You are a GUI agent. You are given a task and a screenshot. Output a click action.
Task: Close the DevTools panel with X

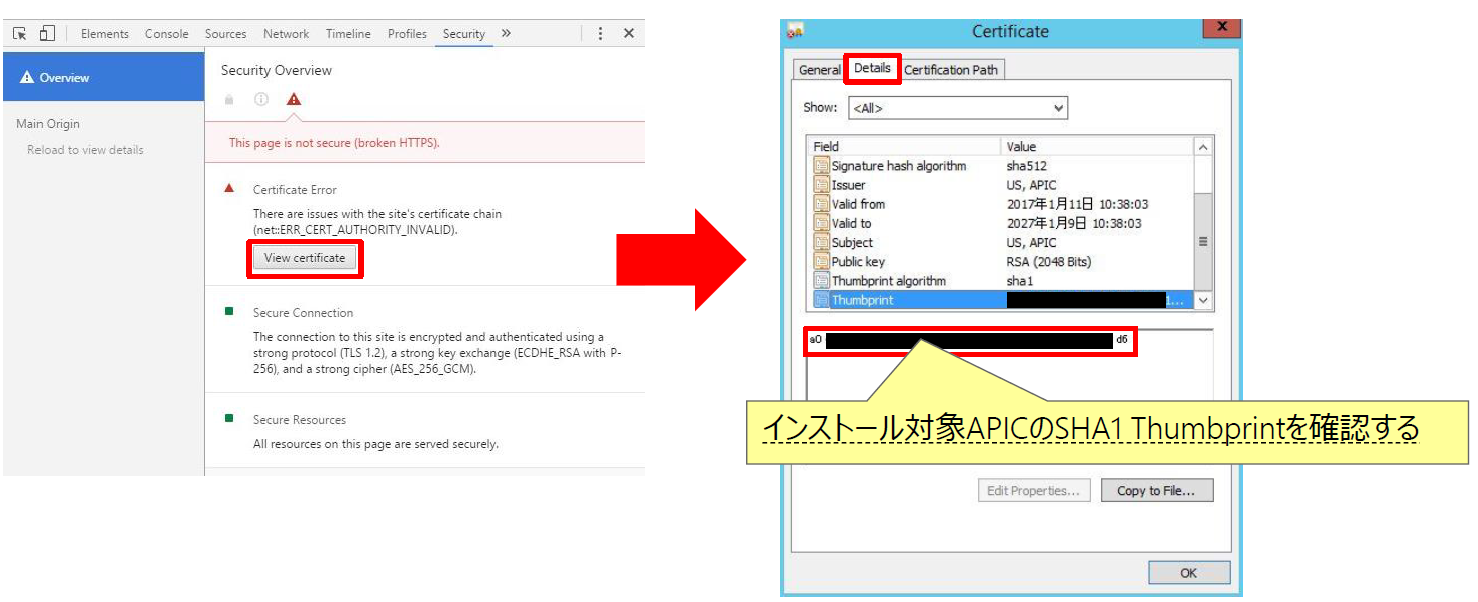click(629, 33)
